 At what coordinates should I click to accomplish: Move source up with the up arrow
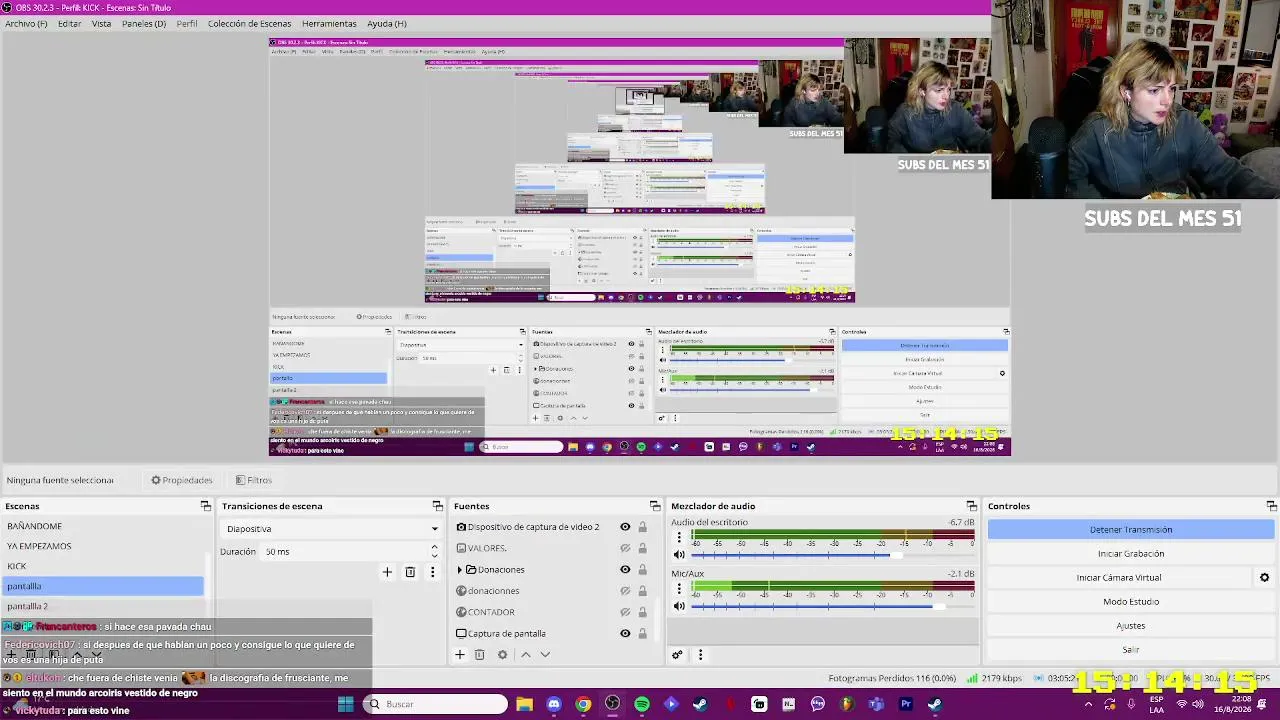[x=525, y=655]
